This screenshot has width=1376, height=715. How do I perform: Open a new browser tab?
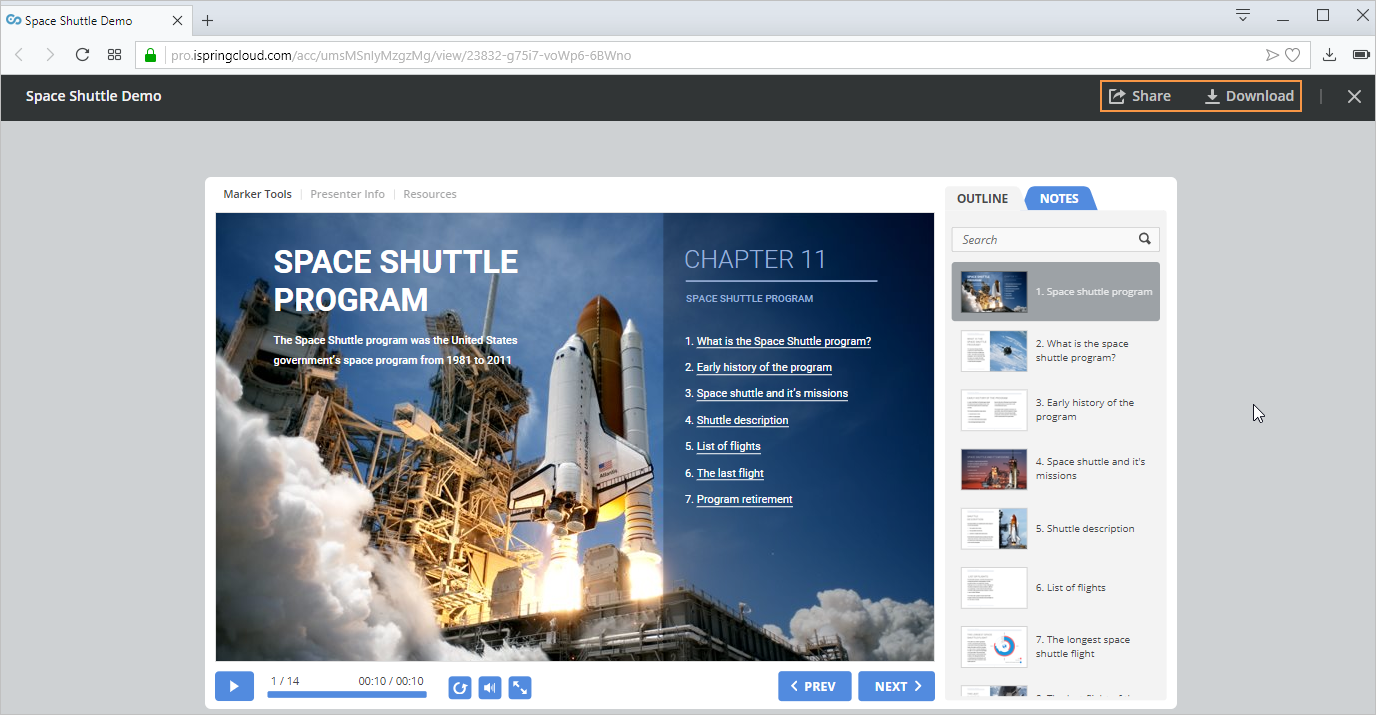coord(207,20)
